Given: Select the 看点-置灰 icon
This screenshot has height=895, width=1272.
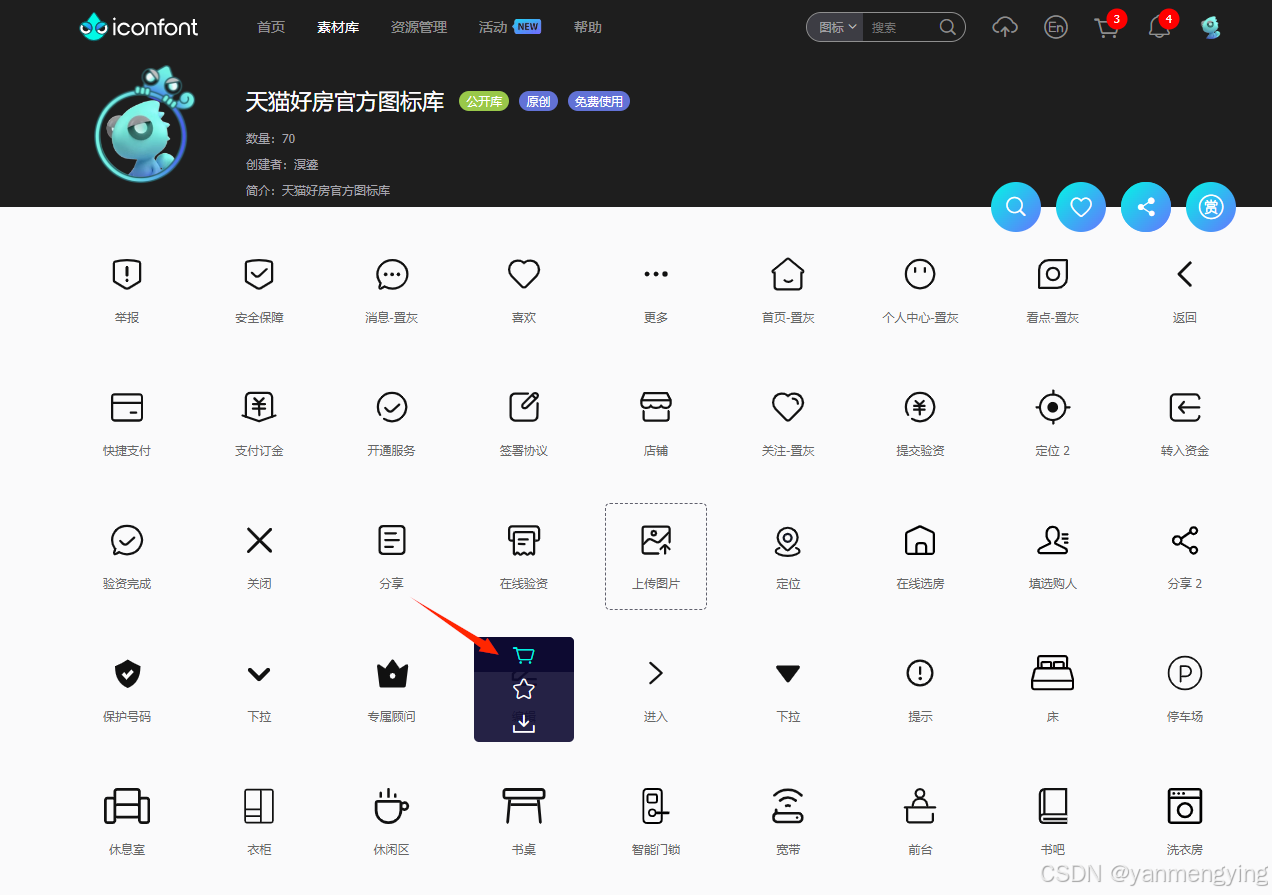Looking at the screenshot, I should pos(1052,273).
